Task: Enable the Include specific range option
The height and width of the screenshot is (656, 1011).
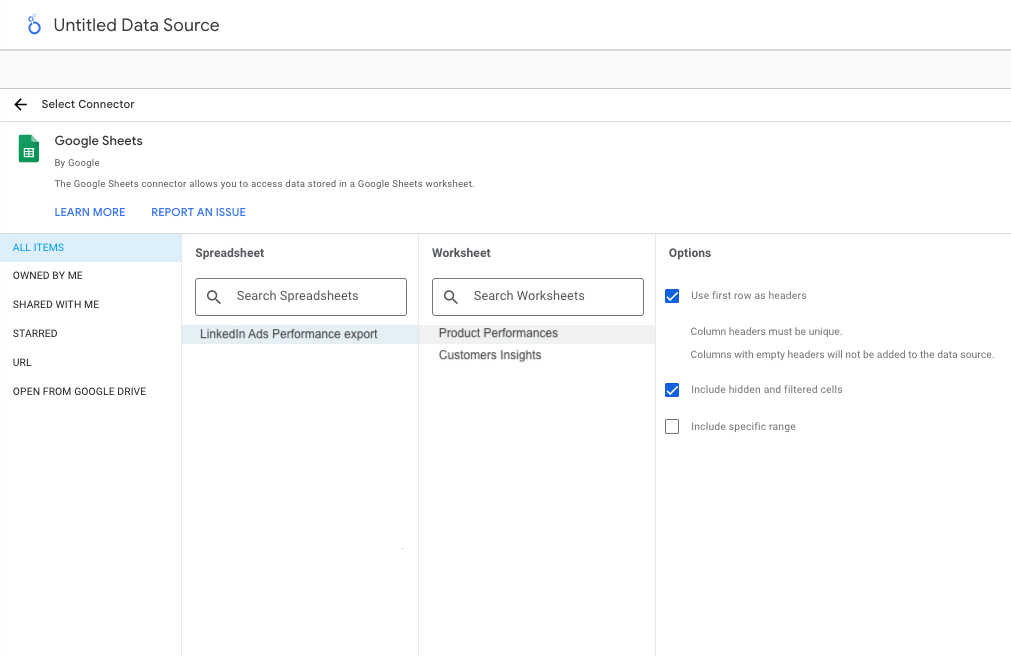Action: [x=672, y=426]
